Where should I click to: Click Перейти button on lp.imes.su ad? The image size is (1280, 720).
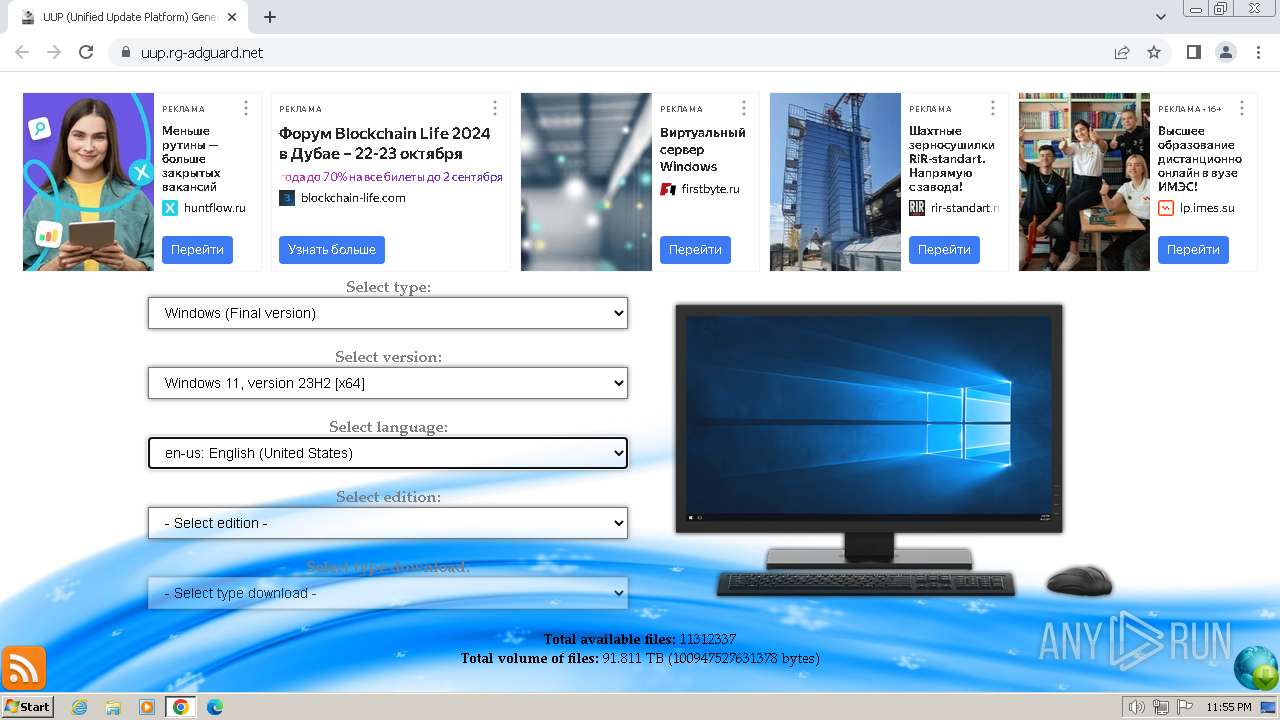pyautogui.click(x=1193, y=250)
